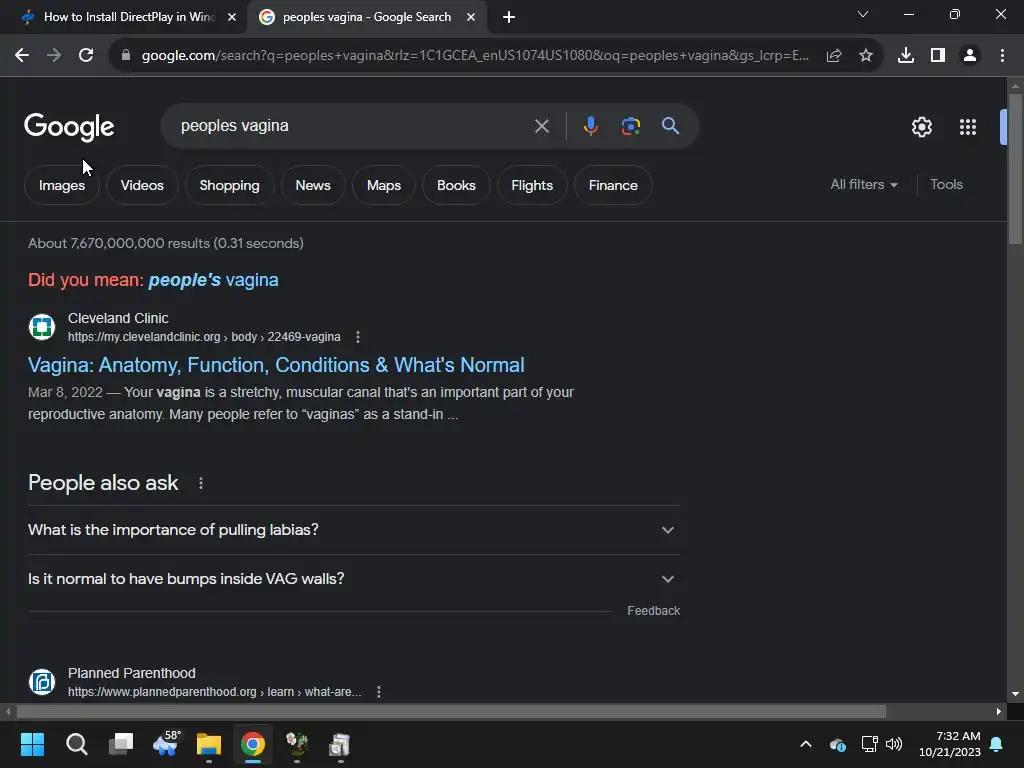Clear the search box with the X icon
Image resolution: width=1024 pixels, height=768 pixels.
pos(541,126)
